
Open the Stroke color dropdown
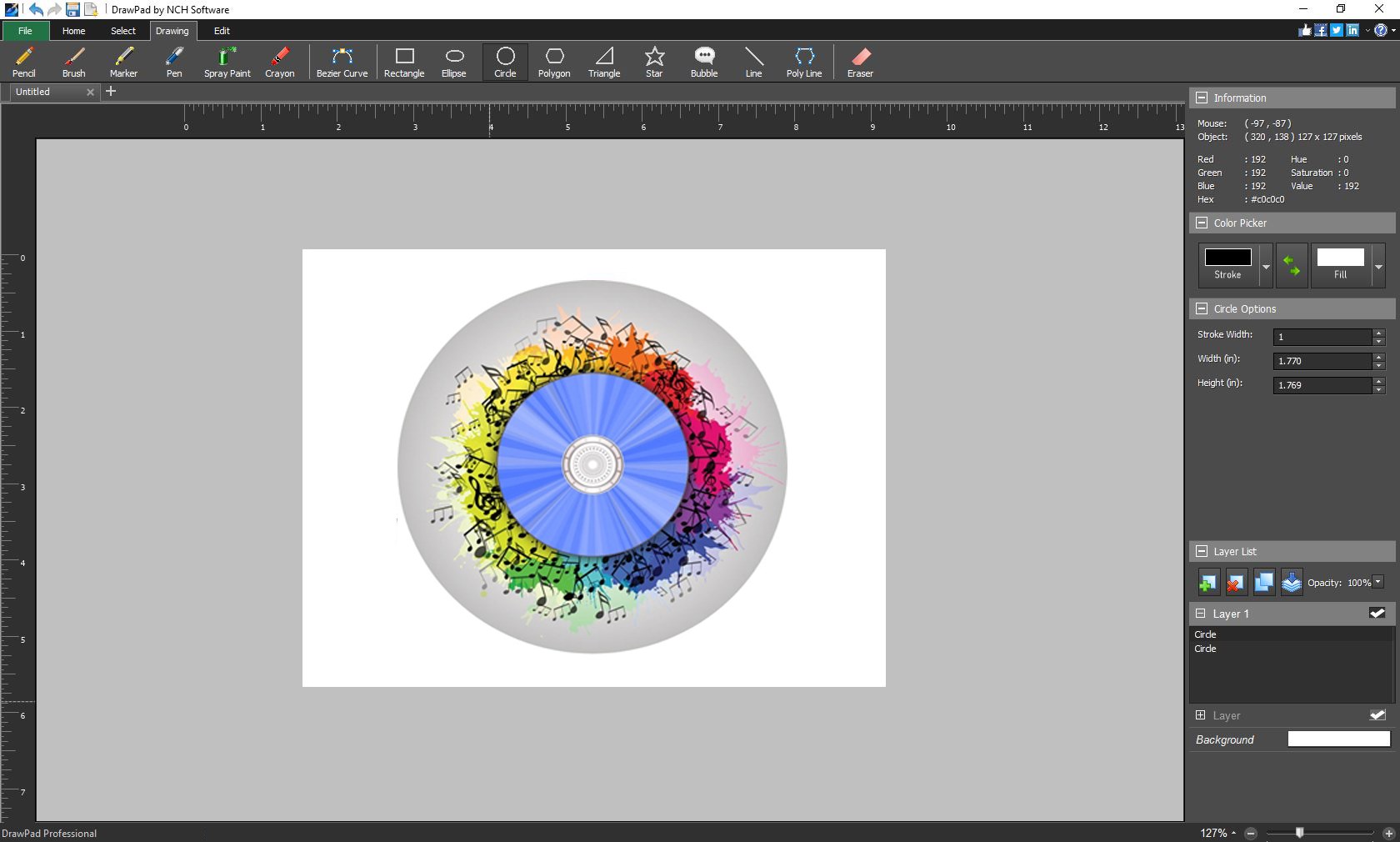pos(1265,268)
